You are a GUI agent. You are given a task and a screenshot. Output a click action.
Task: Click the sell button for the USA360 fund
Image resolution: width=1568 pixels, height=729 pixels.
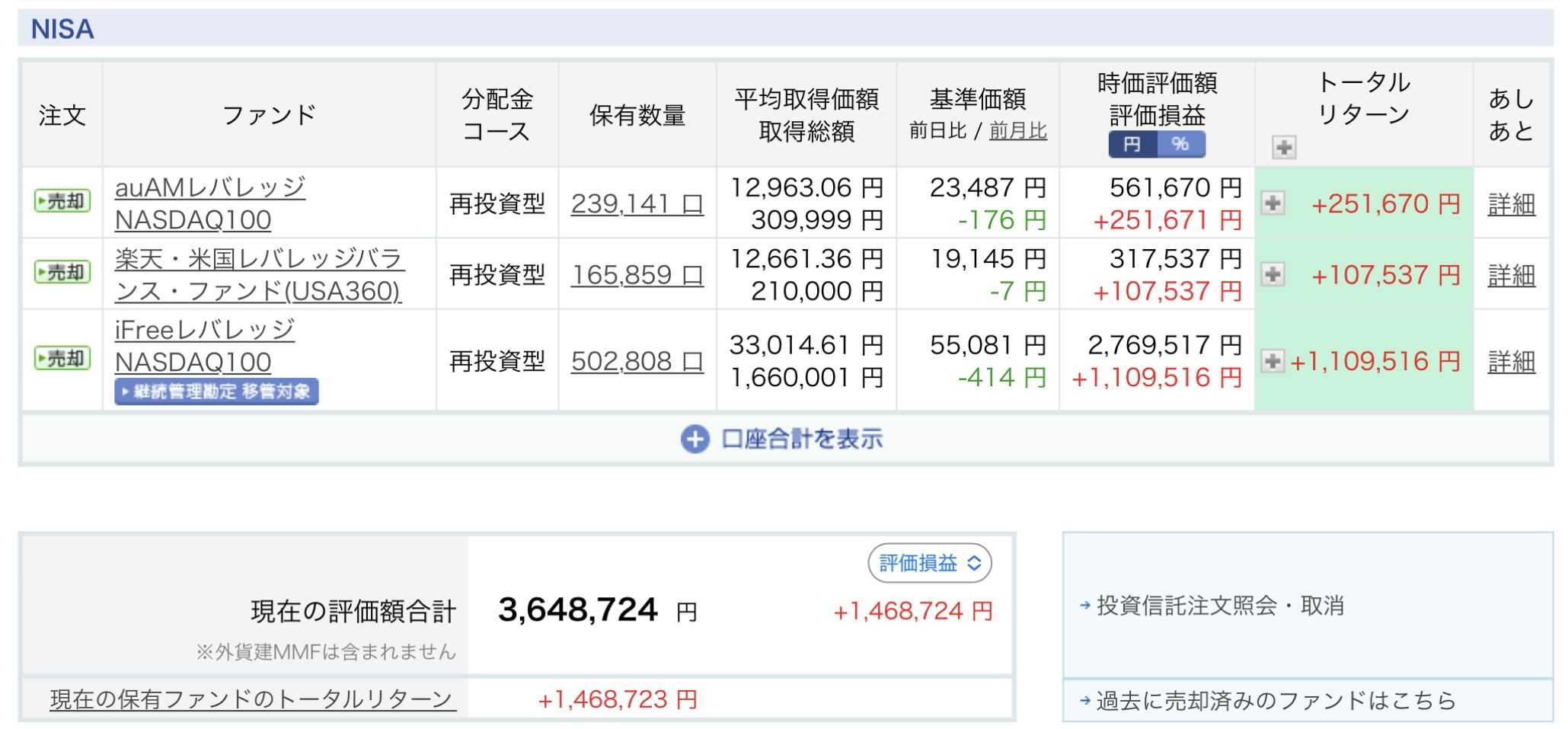click(x=62, y=273)
